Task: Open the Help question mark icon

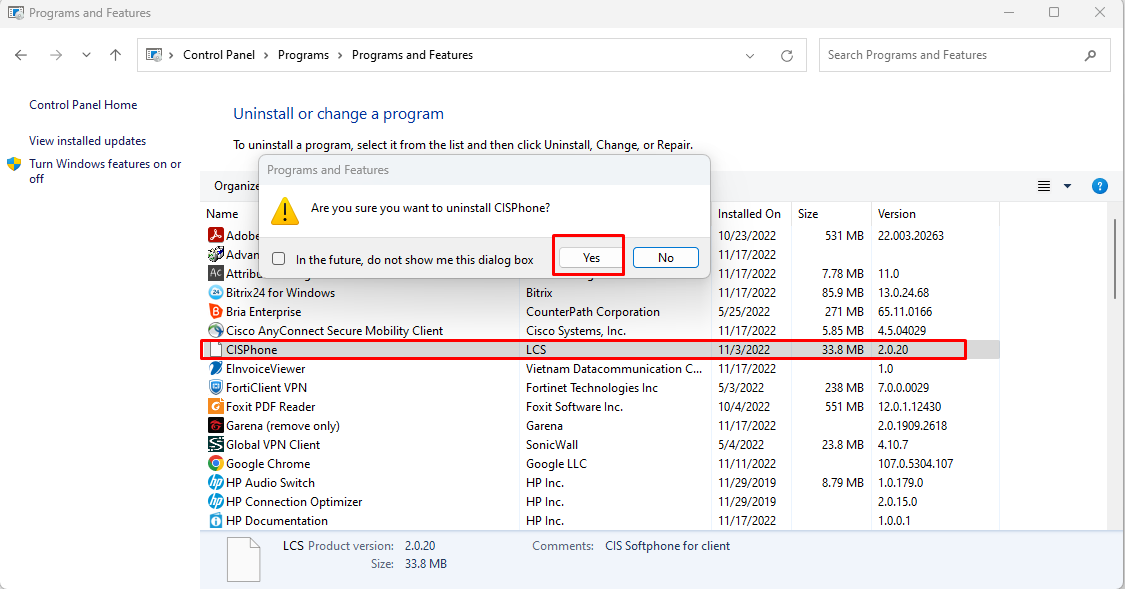Action: [x=1099, y=187]
